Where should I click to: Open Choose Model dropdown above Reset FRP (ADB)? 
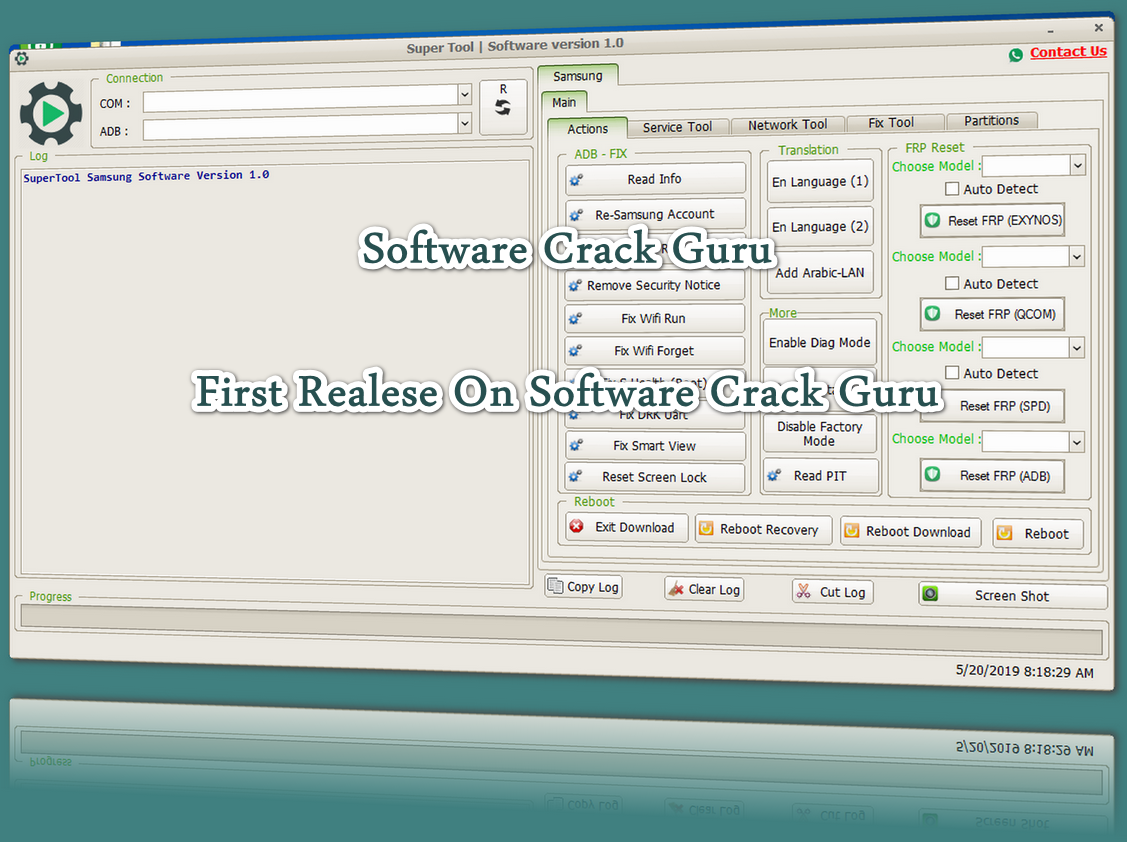point(1076,441)
